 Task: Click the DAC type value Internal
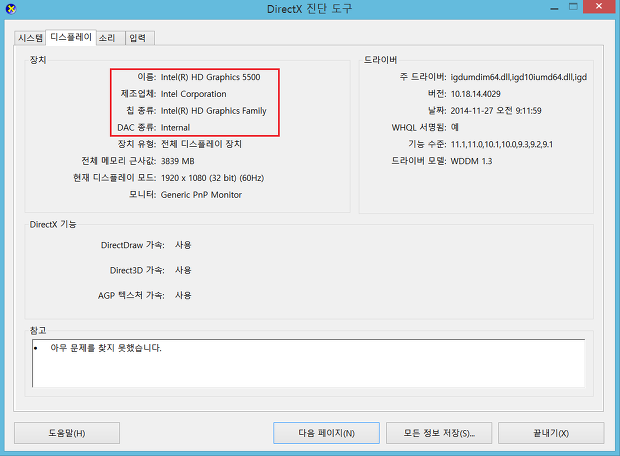tap(175, 128)
